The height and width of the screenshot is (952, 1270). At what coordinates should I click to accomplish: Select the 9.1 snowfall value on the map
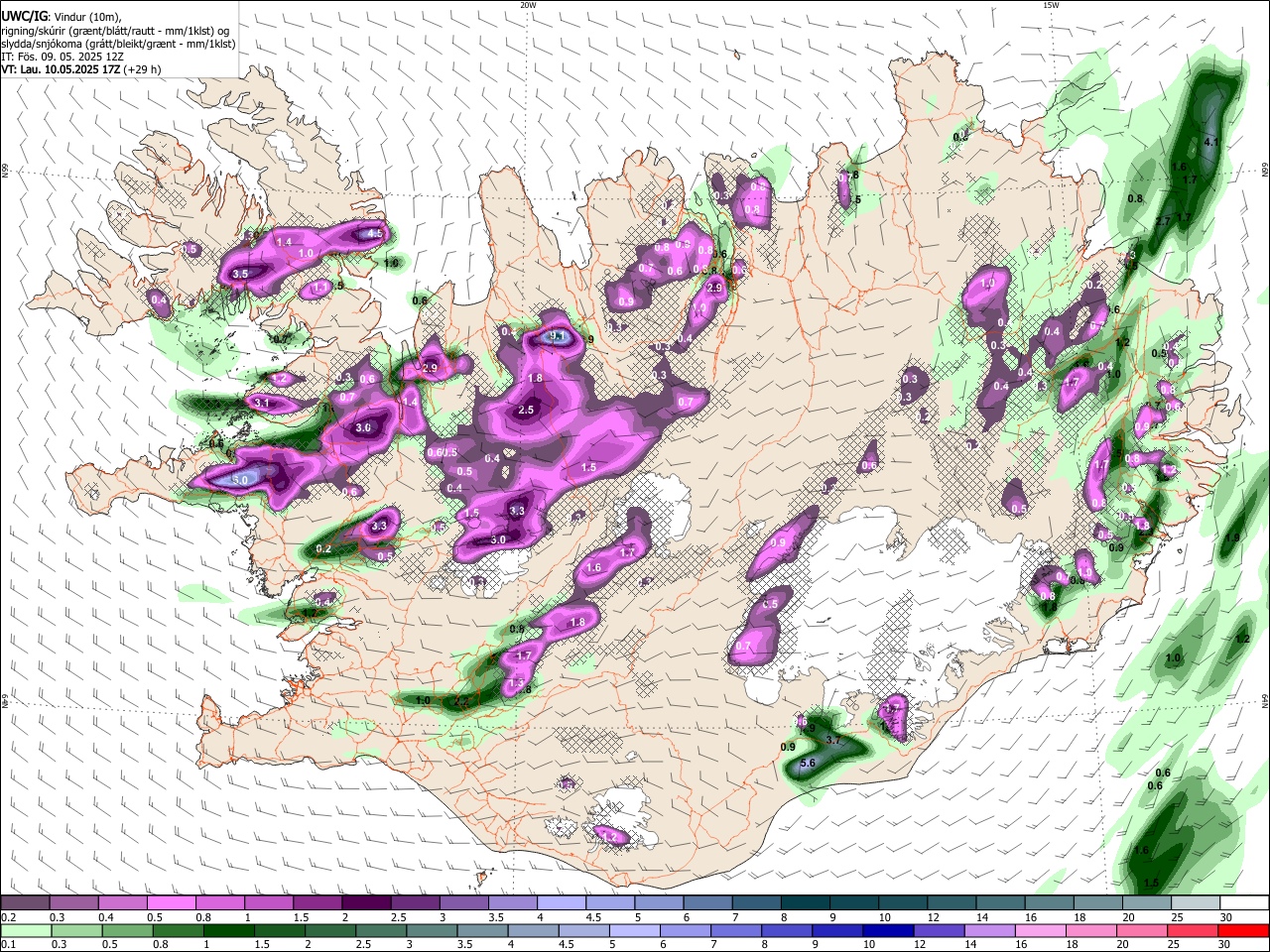558,336
